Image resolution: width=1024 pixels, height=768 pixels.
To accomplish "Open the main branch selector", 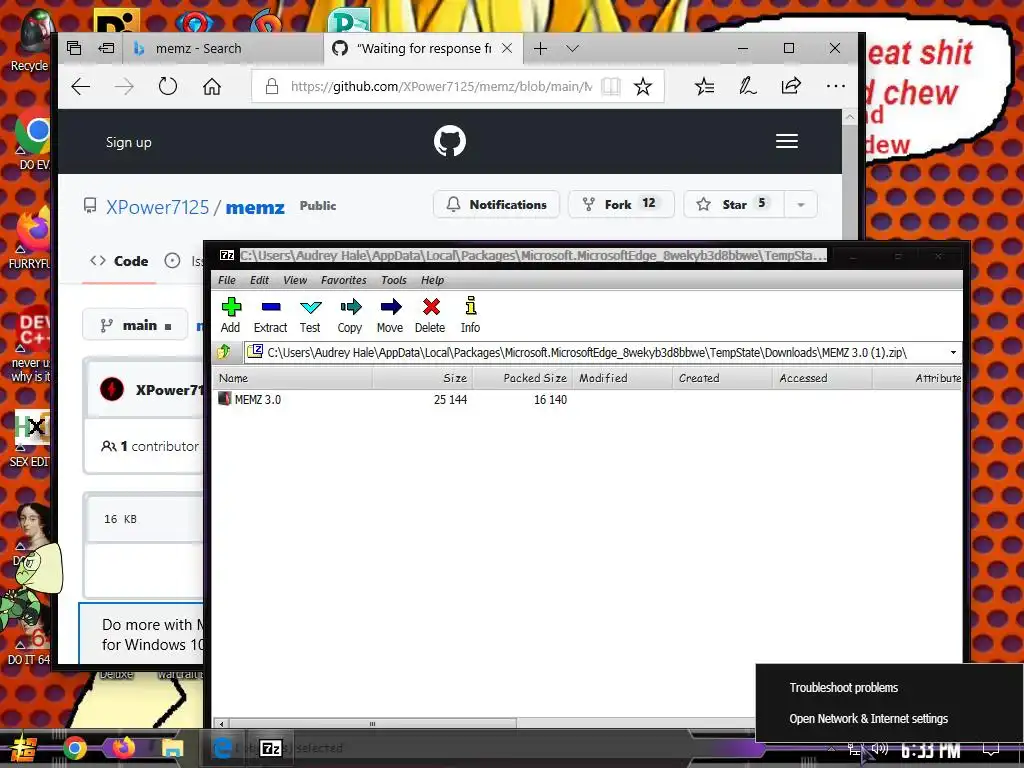I will (136, 325).
